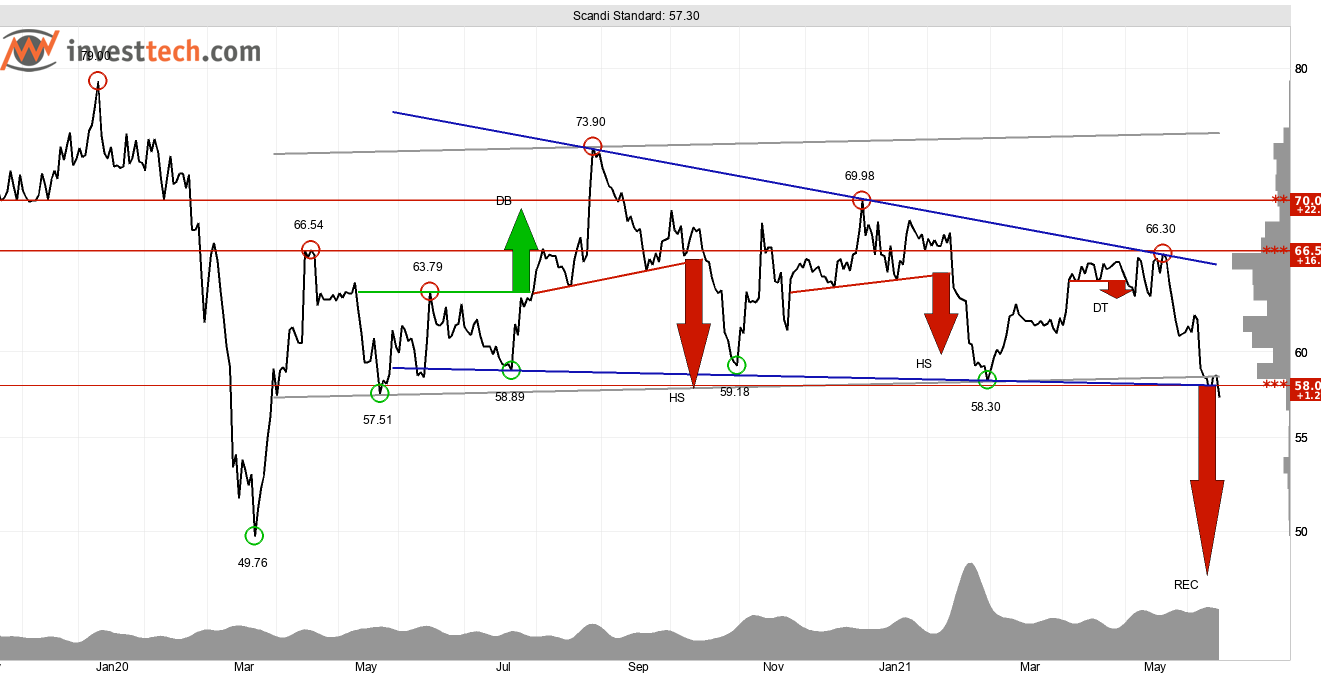
Task: Click the Jan20 label on the time axis
Action: coord(112,667)
